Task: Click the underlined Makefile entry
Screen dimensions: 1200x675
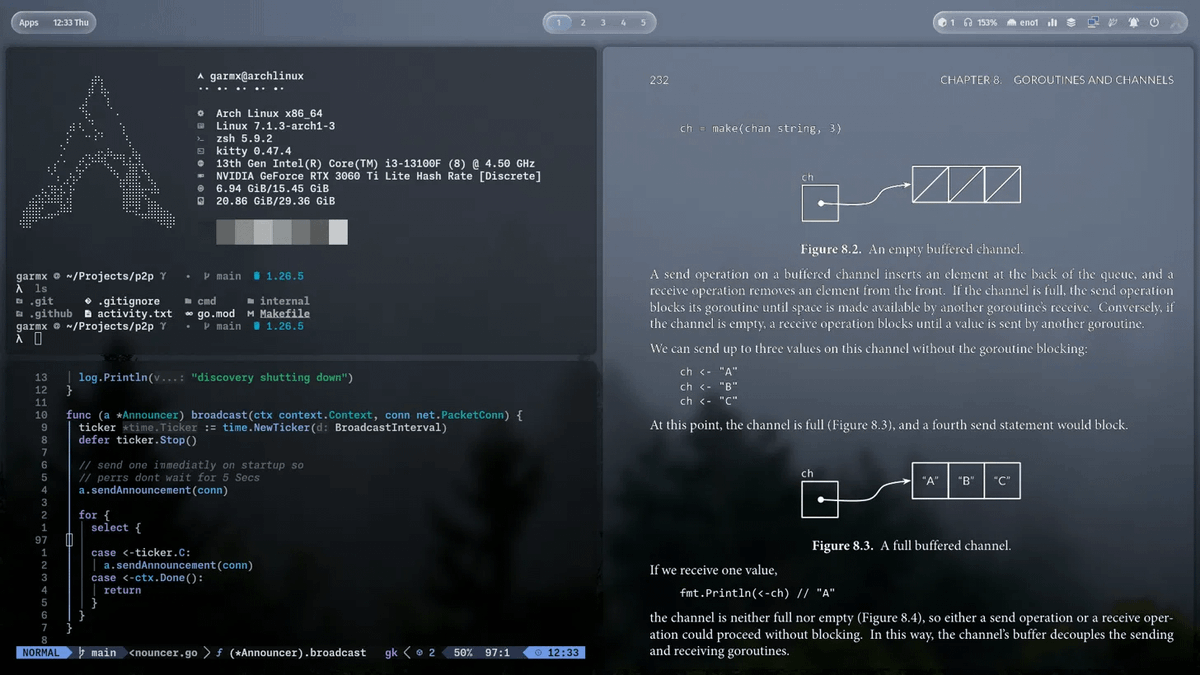Action: point(284,313)
